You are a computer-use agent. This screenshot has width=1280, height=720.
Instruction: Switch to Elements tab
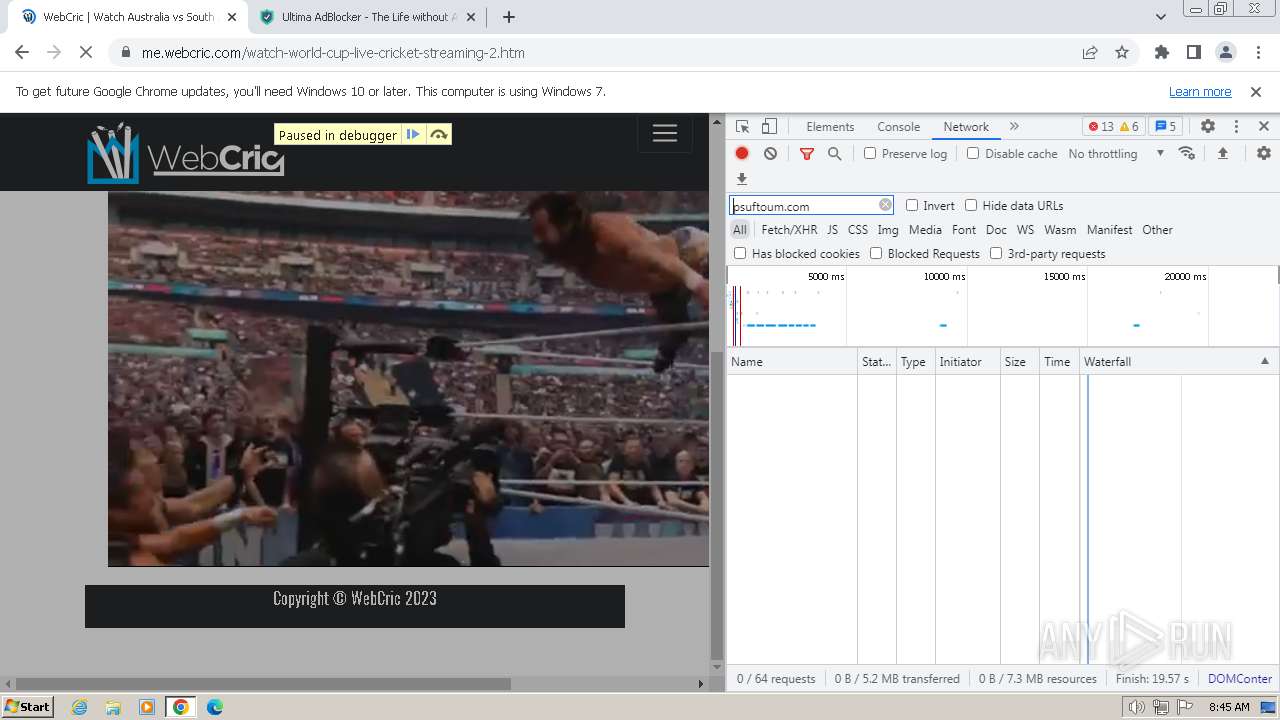(x=830, y=126)
